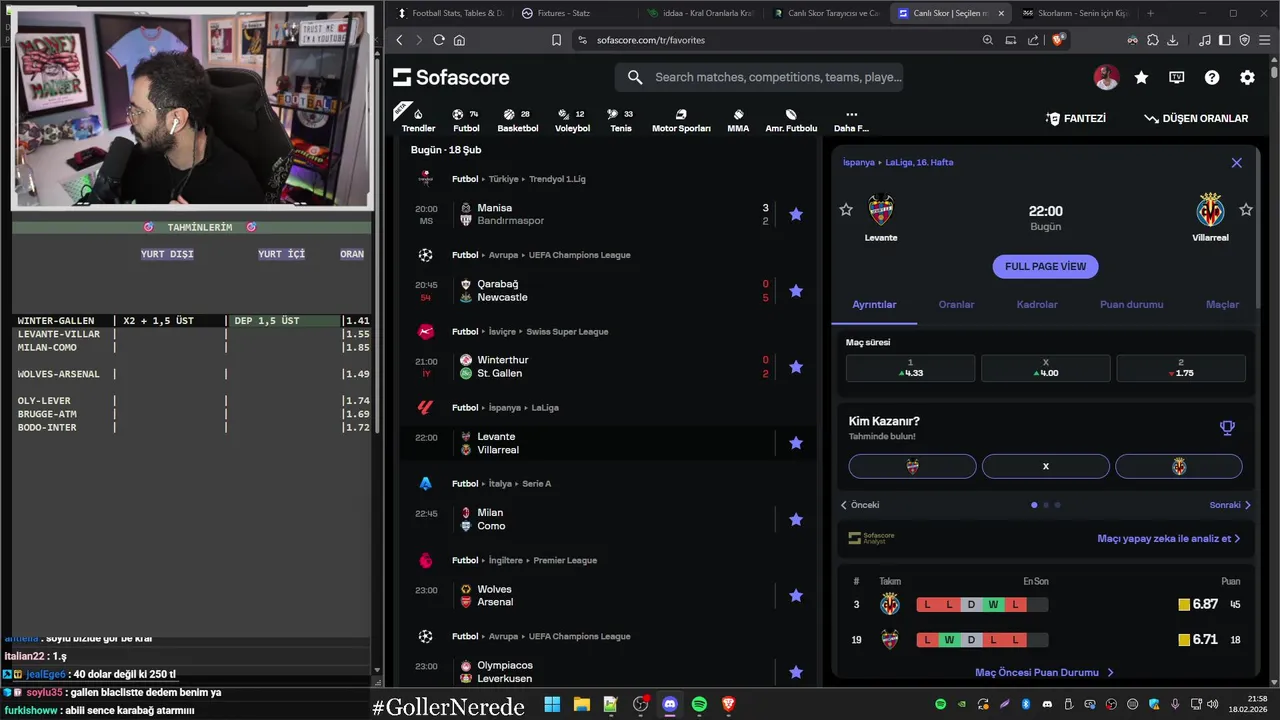Viewport: 1280px width, 720px height.
Task: Switch to the Kadrolar tab
Action: point(1037,304)
